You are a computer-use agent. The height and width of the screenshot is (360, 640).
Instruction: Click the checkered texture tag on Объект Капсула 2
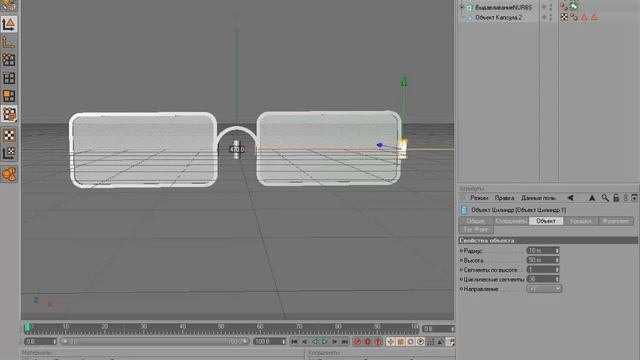point(564,17)
